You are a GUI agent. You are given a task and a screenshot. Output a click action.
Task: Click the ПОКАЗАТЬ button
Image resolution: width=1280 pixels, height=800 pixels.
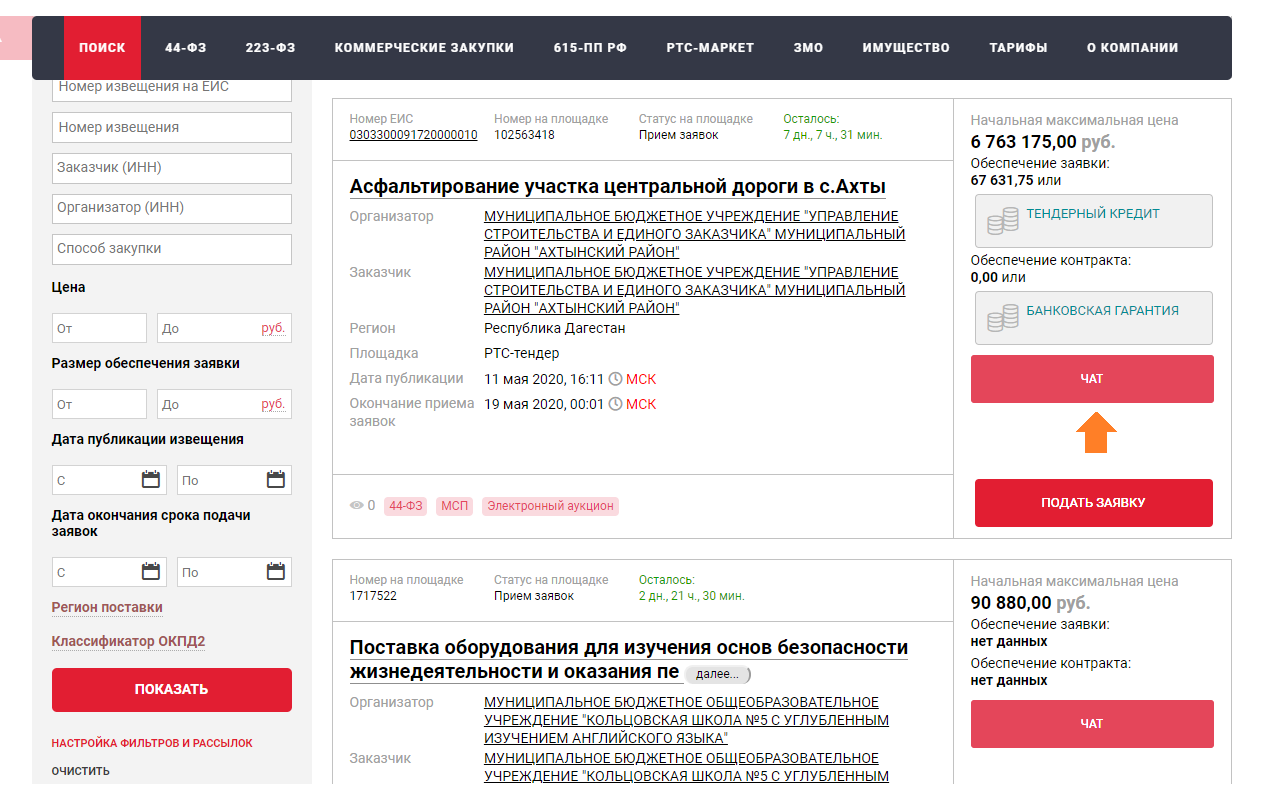172,689
